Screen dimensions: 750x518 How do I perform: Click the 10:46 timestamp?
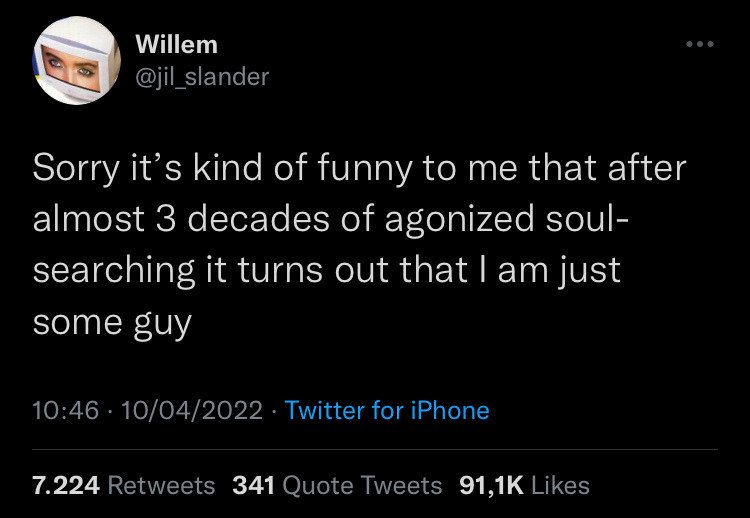click(x=63, y=410)
